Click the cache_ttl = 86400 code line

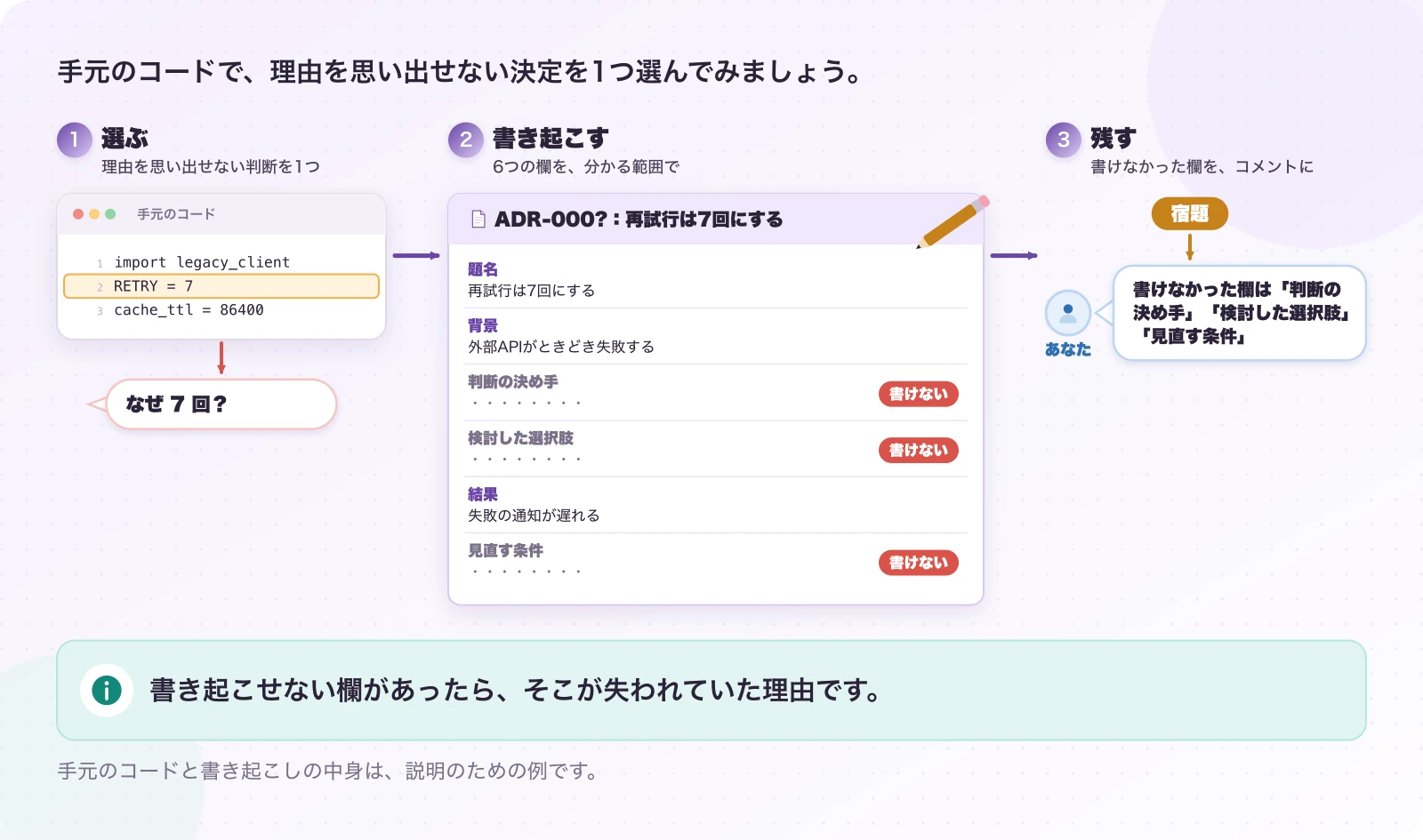coord(189,310)
